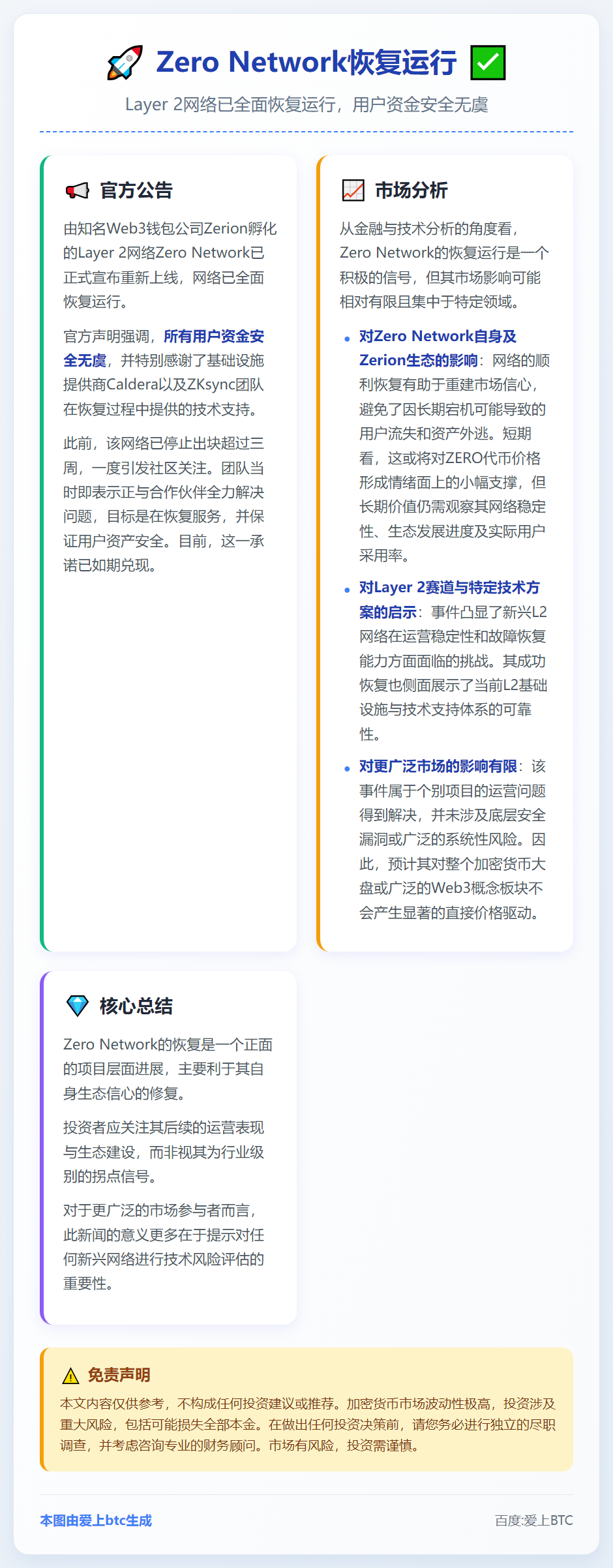
Task: Click the 官方公告 section heading
Action: coord(136,190)
